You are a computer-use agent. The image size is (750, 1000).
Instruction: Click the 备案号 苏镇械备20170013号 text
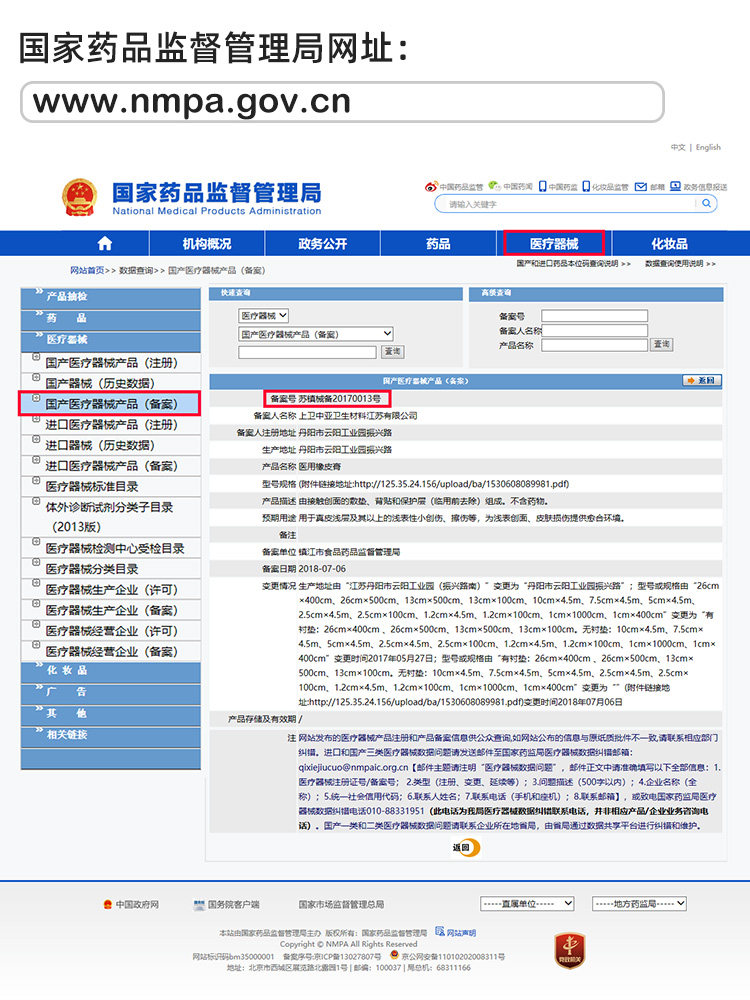coord(326,399)
